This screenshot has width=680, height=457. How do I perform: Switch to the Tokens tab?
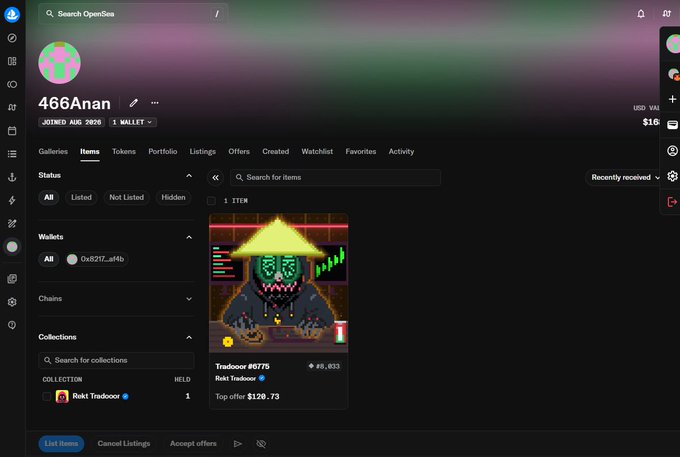pyautogui.click(x=124, y=151)
